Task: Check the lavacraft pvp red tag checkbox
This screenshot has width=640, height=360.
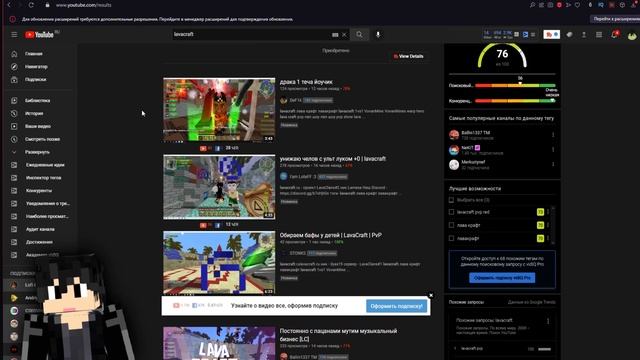Action: pos(451,212)
